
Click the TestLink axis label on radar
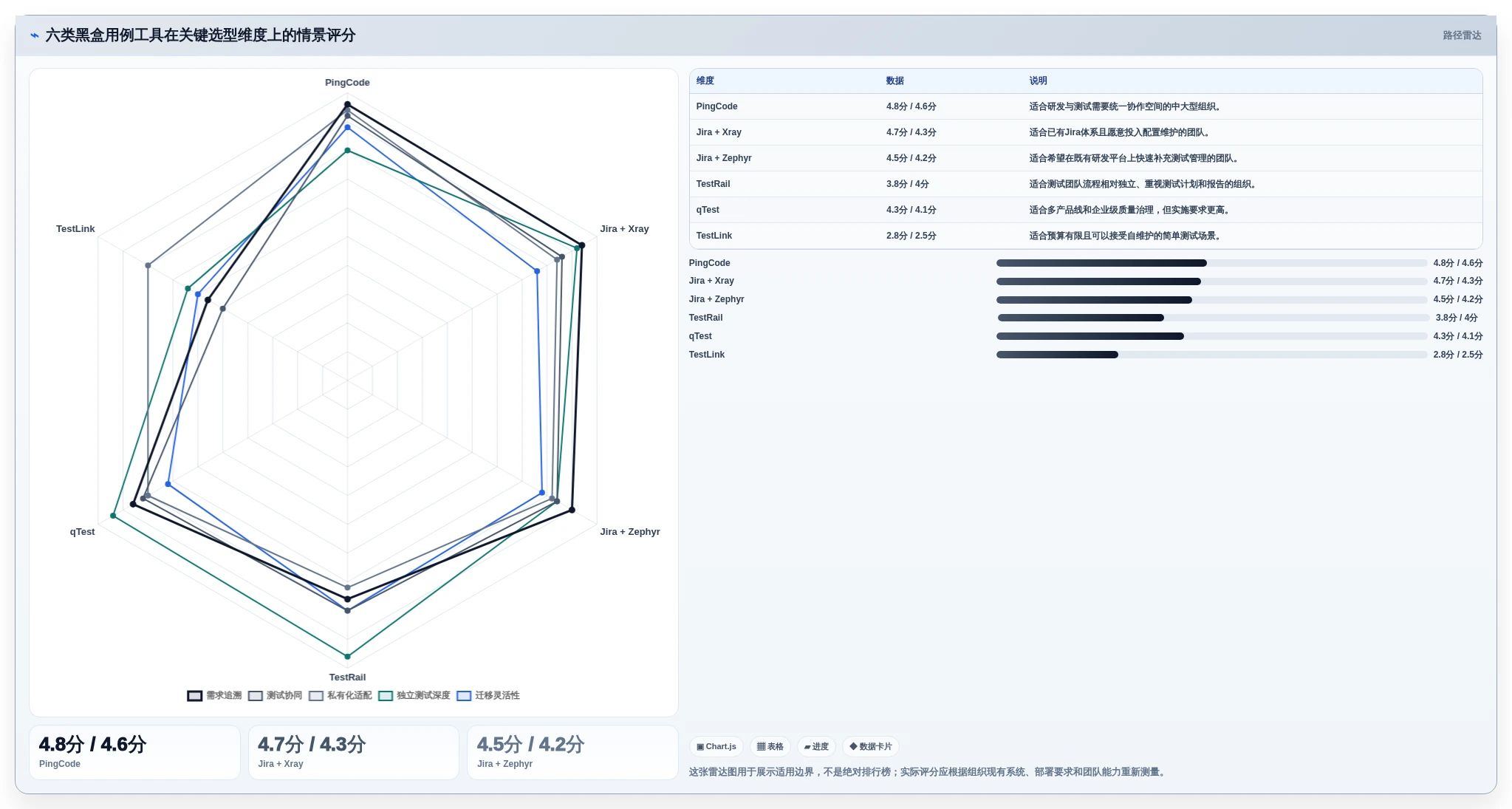[75, 229]
